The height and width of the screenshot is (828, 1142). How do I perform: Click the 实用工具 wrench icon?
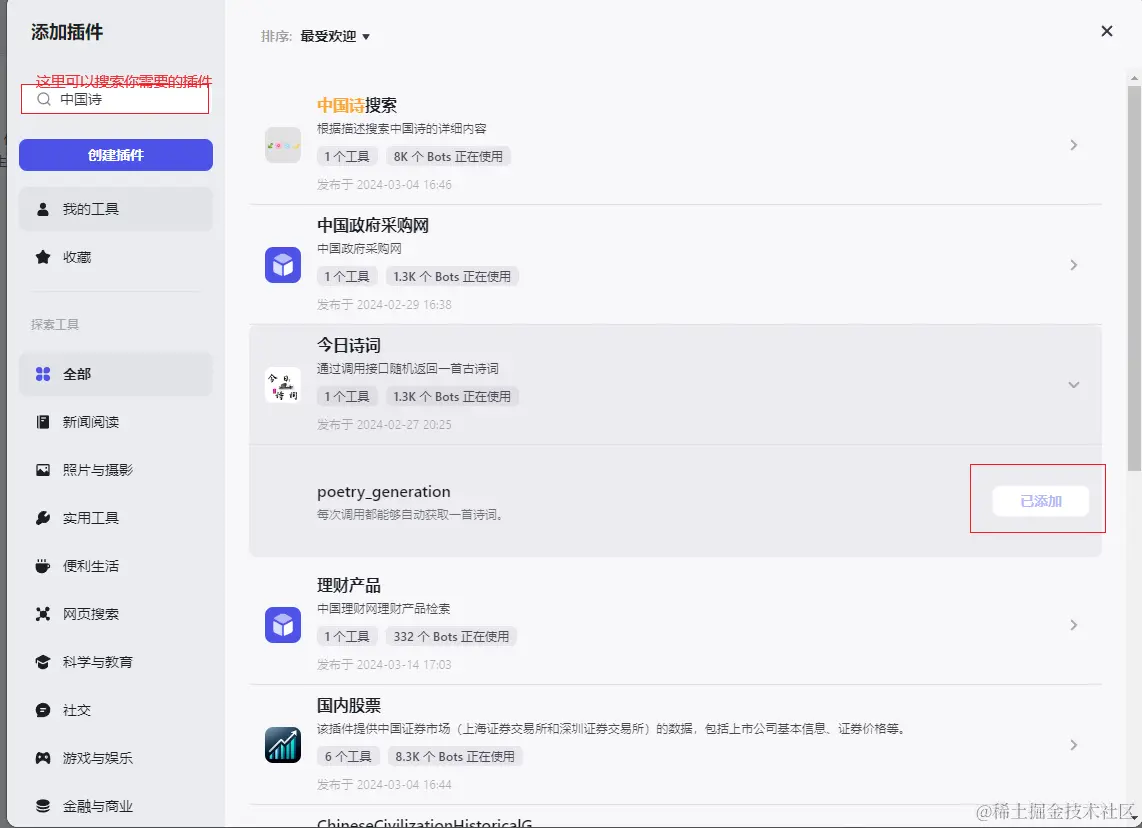pos(43,518)
